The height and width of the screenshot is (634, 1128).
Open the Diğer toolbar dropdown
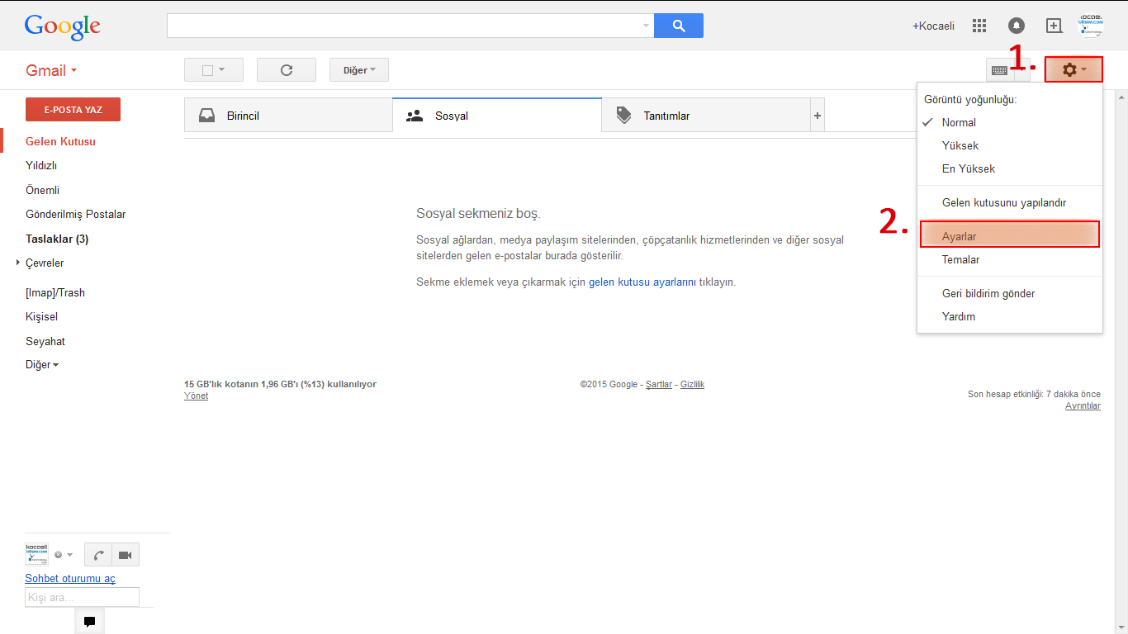click(359, 70)
